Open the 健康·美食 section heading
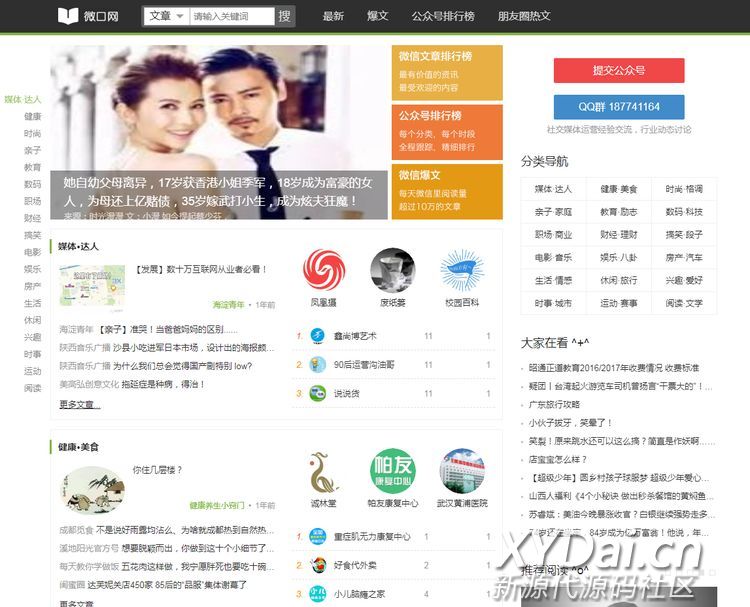 point(78,447)
